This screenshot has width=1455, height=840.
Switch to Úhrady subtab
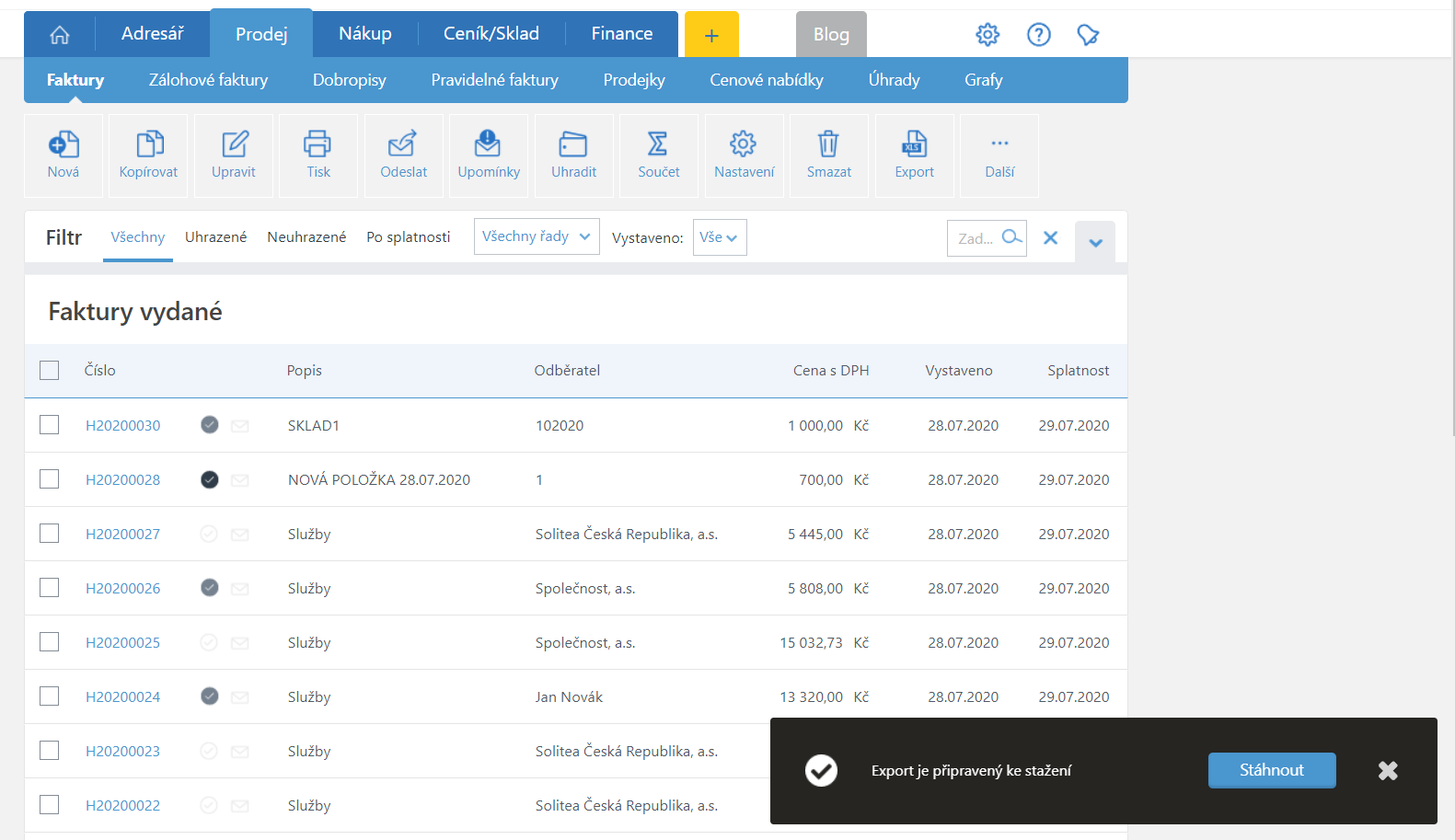(895, 80)
